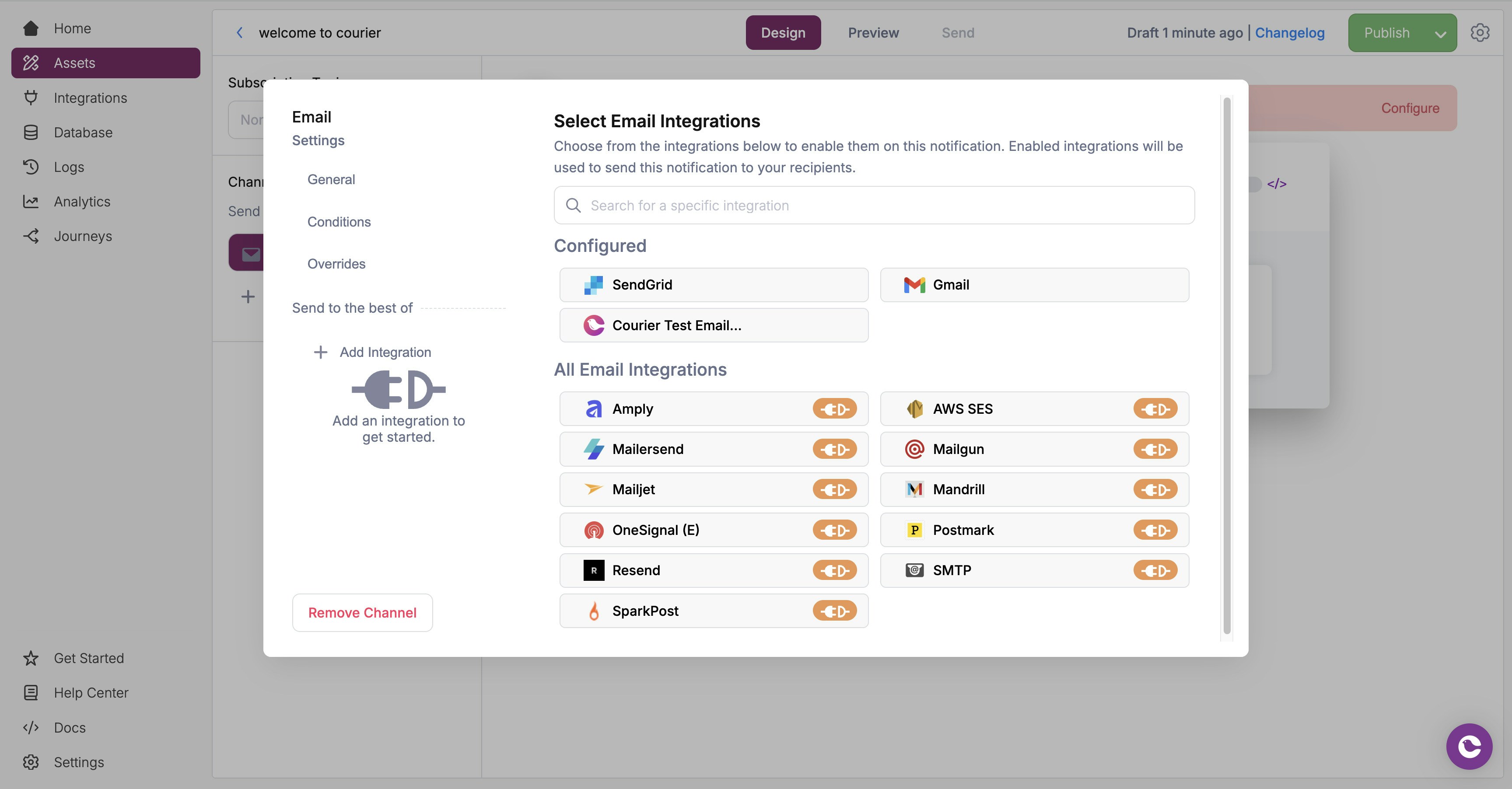Open the Changelog link
The height and width of the screenshot is (789, 1512).
tap(1289, 33)
